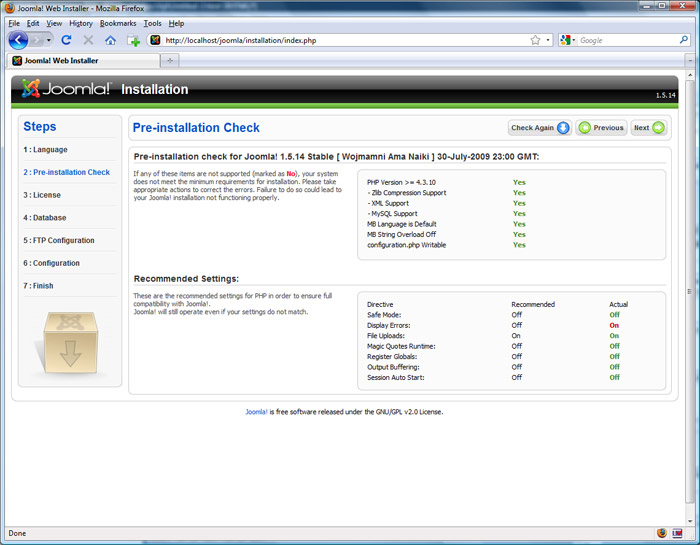Select step 2 : Pre-installation Check
The width and height of the screenshot is (700, 545).
tap(67, 172)
